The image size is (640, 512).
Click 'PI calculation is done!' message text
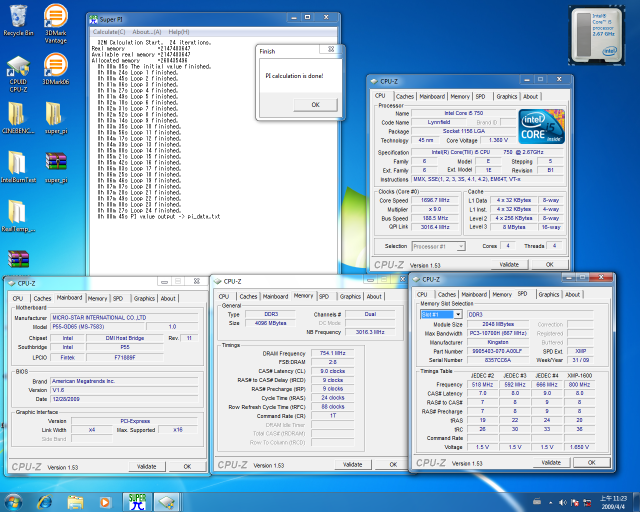294,76
